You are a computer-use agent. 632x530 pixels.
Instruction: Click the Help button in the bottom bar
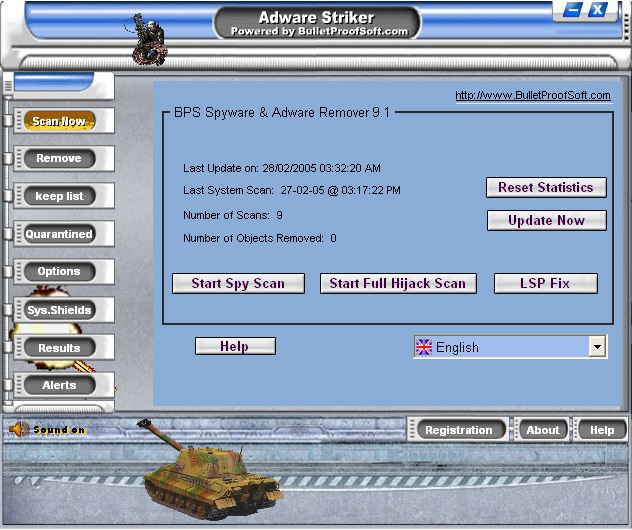(602, 430)
